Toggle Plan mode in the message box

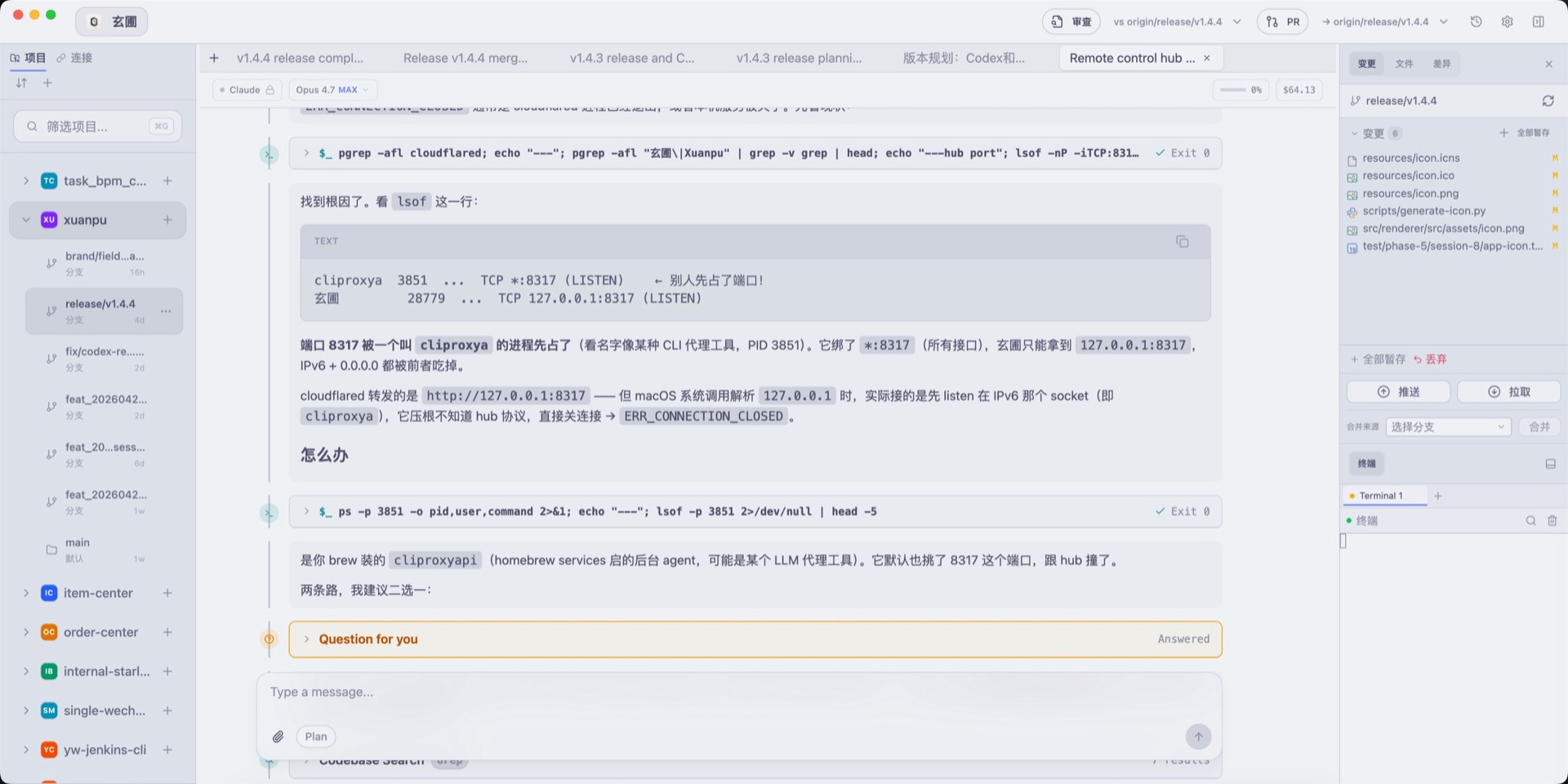[315, 736]
